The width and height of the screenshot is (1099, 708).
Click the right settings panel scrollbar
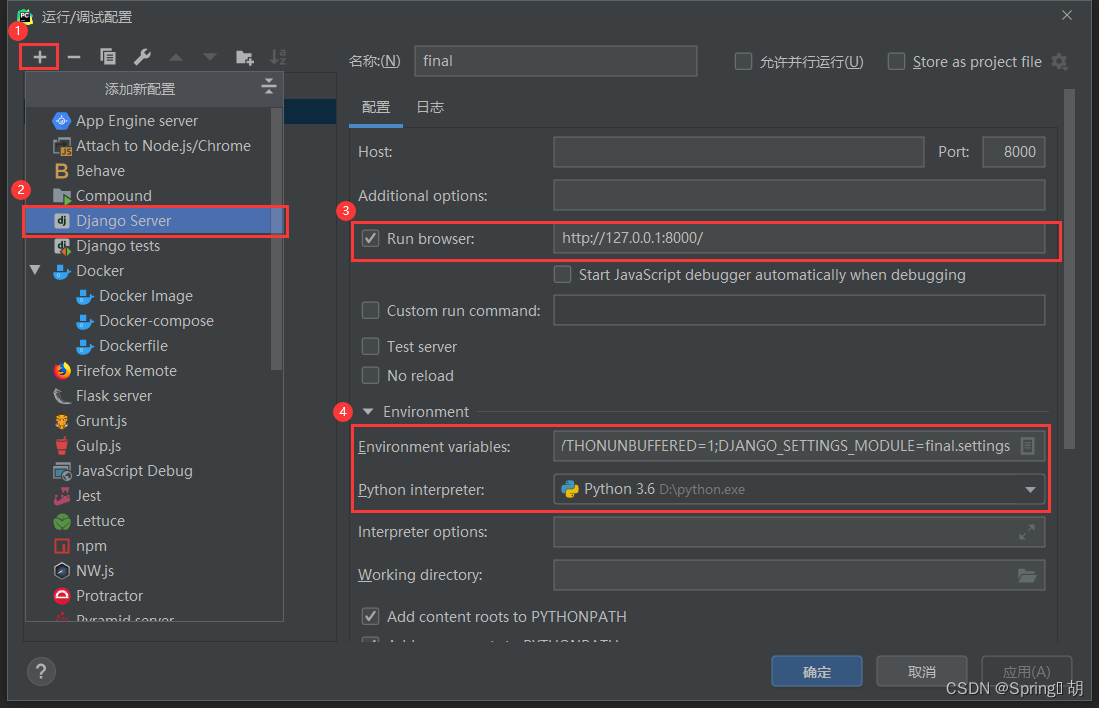point(1069,268)
